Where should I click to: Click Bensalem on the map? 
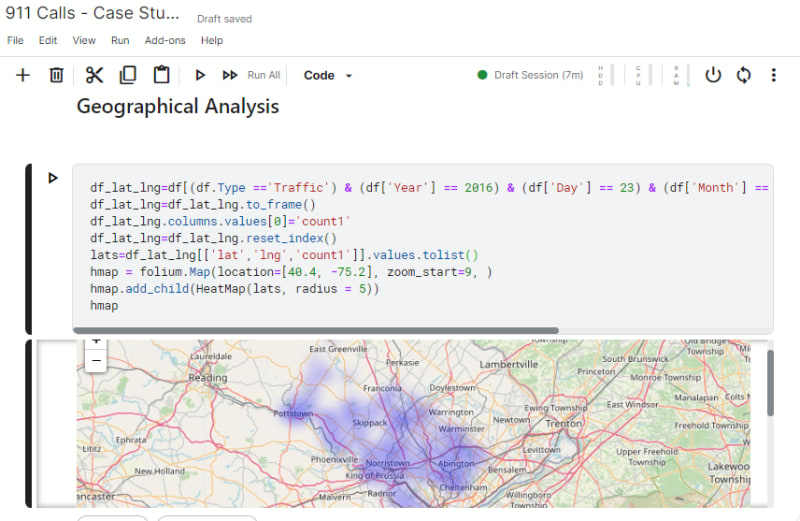(506, 469)
